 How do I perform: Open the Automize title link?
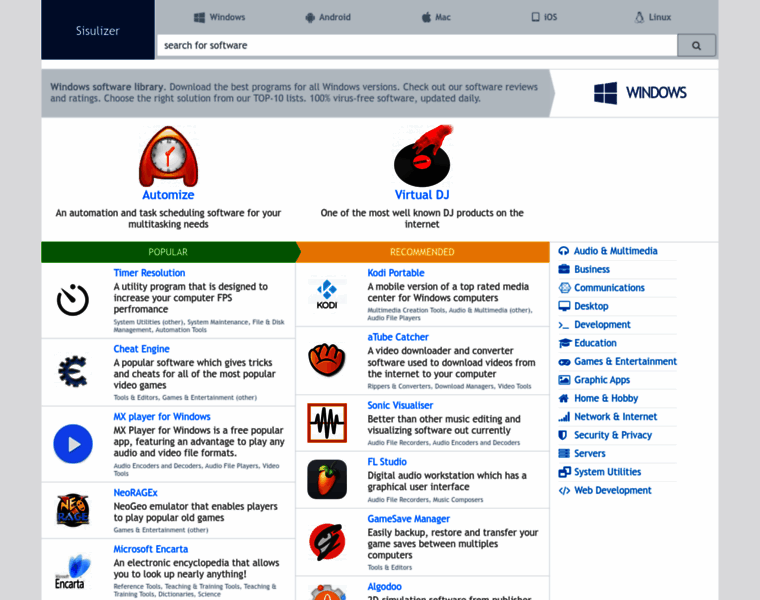pos(168,195)
